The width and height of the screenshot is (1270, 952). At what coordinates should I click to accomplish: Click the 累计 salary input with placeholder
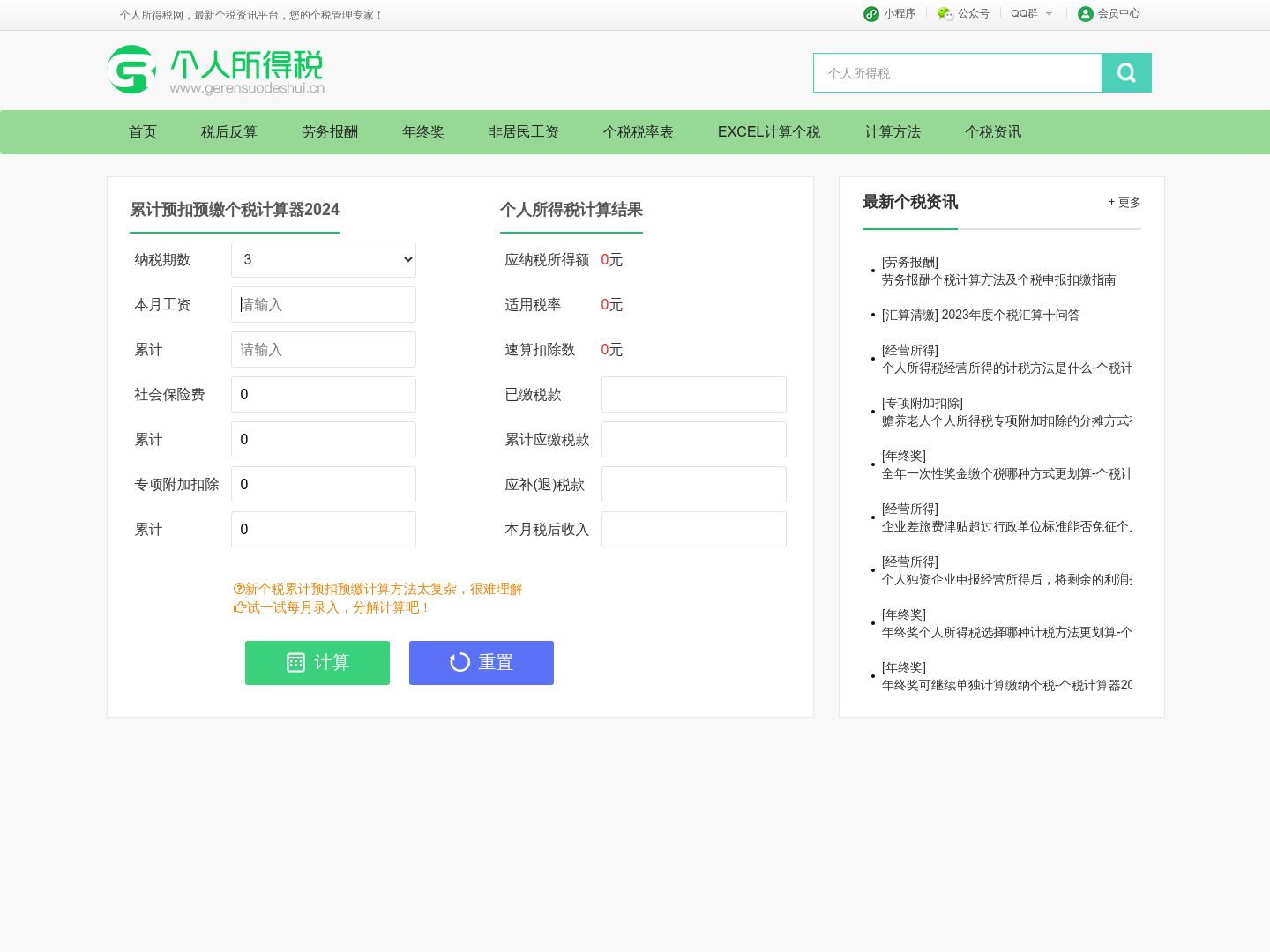(x=324, y=350)
